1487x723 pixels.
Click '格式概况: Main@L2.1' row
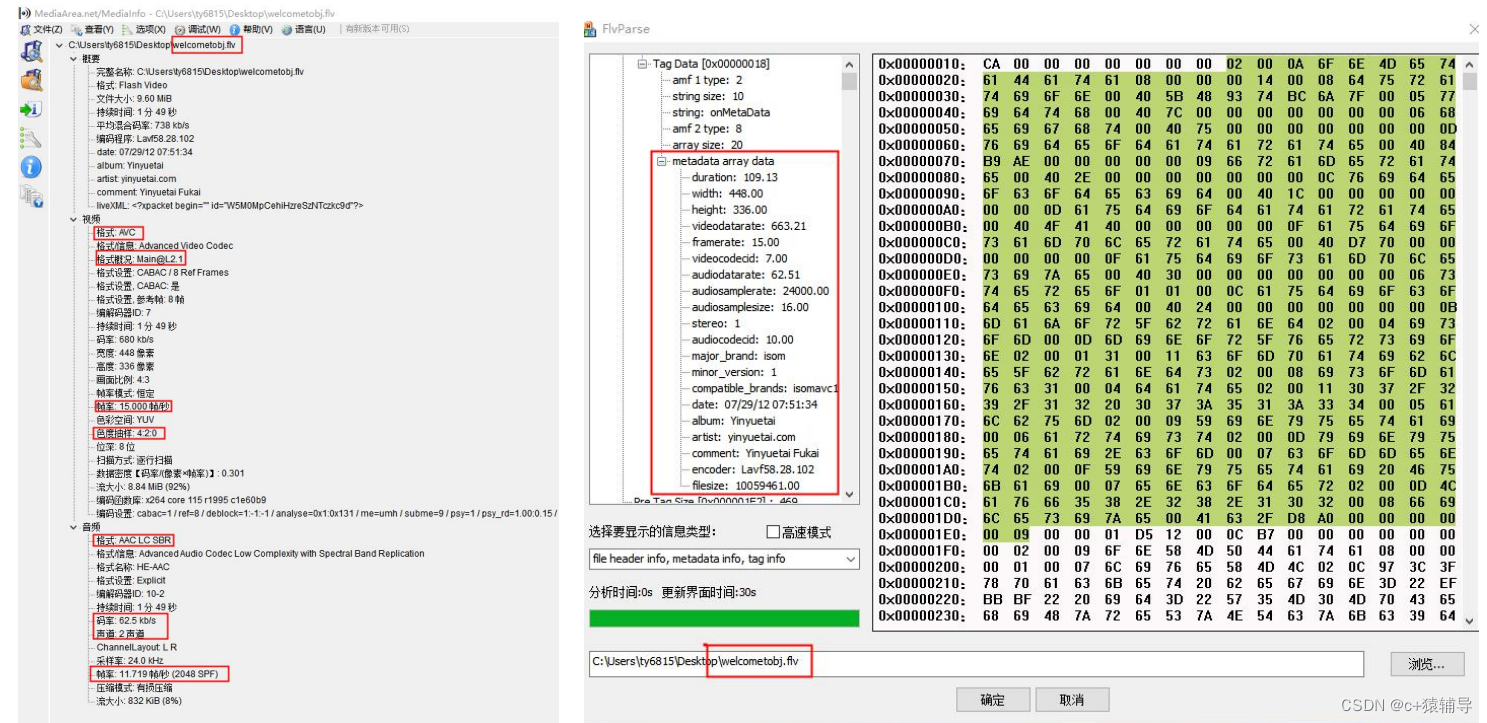coord(140,258)
